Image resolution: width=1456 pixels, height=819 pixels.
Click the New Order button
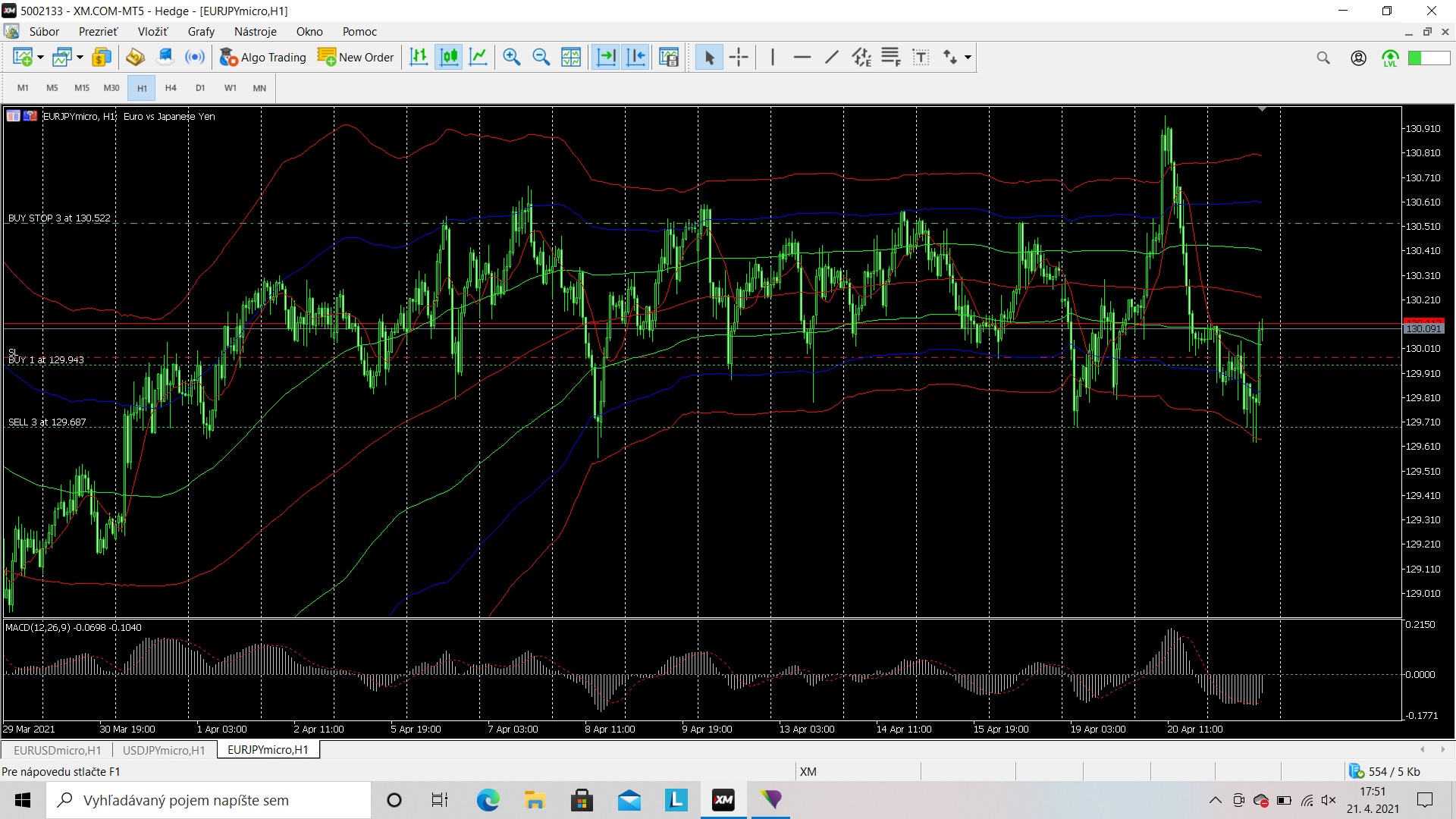pos(356,57)
